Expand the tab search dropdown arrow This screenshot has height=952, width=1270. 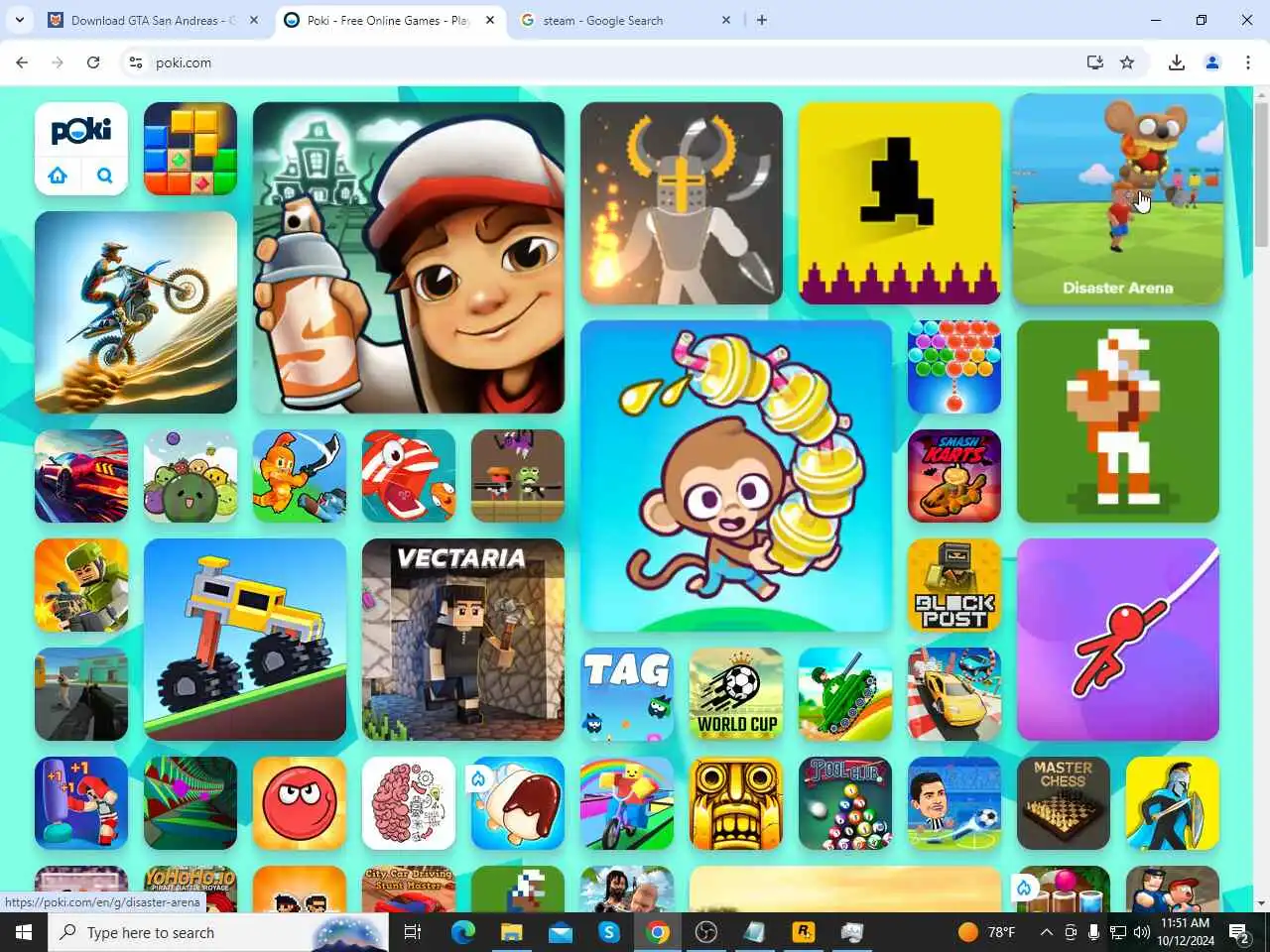coord(20,20)
